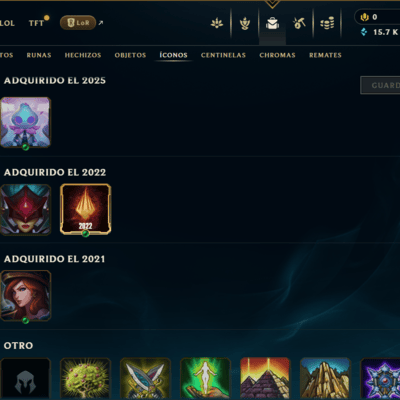This screenshot has width=400, height=400.
Task: Select the glowing green figure icon
Action: 205,379
